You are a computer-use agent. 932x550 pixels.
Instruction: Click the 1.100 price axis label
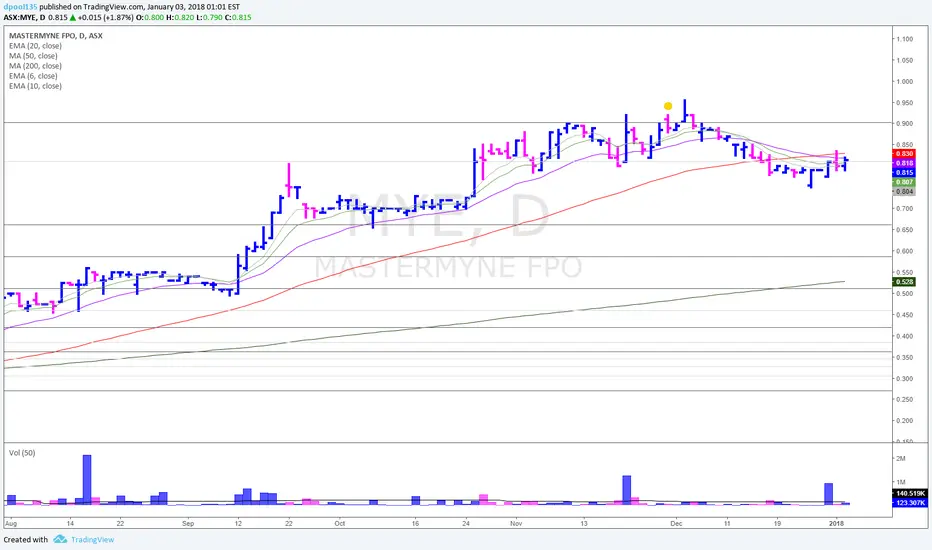905,39
